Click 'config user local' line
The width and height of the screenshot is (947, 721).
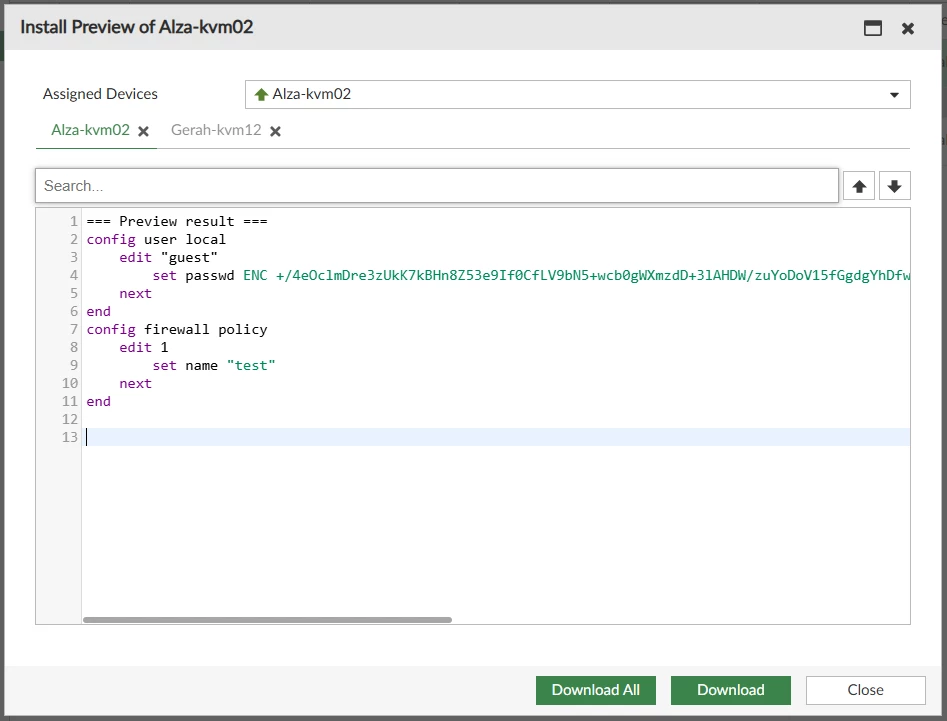point(156,240)
